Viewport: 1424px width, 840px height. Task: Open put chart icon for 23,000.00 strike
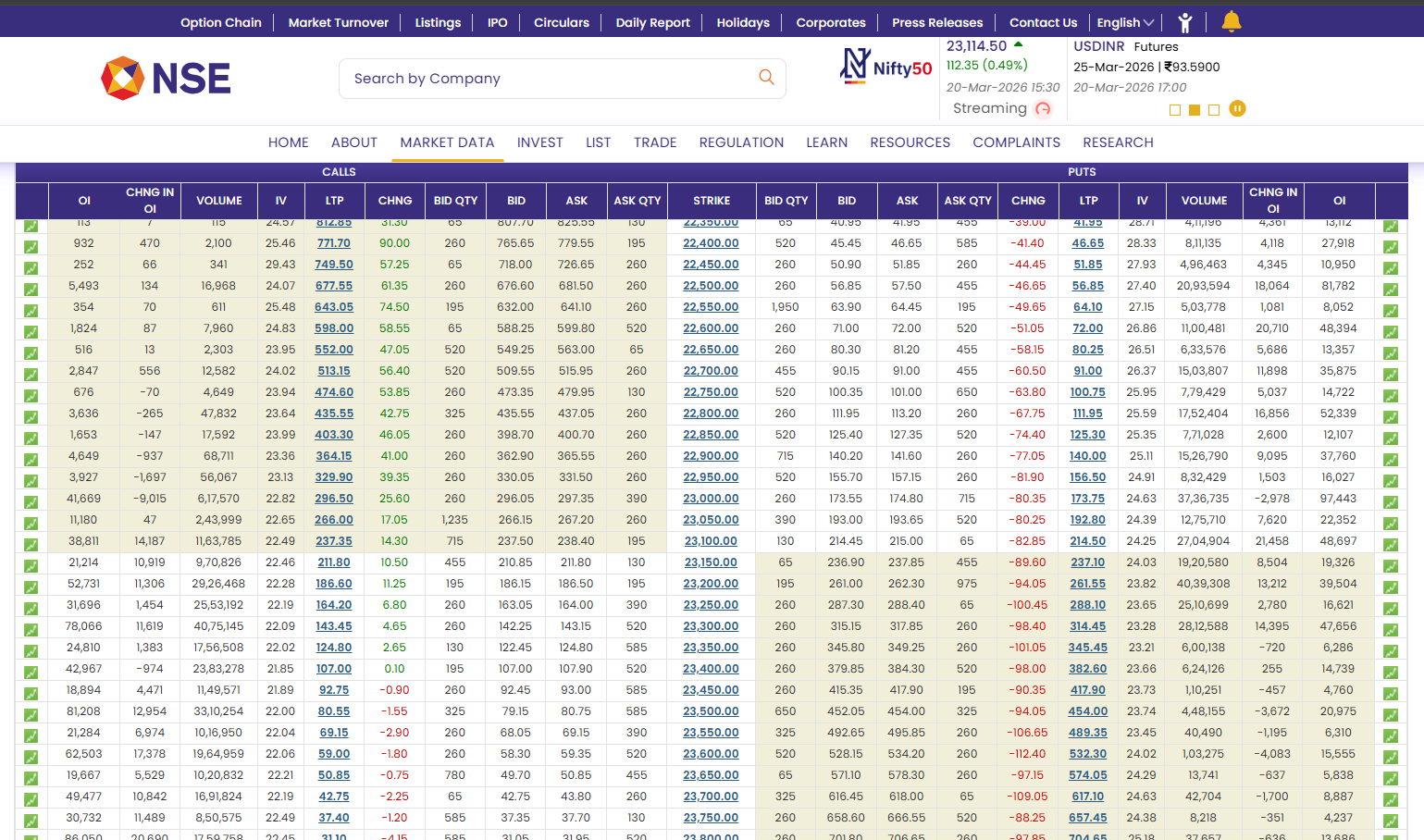(x=1390, y=501)
